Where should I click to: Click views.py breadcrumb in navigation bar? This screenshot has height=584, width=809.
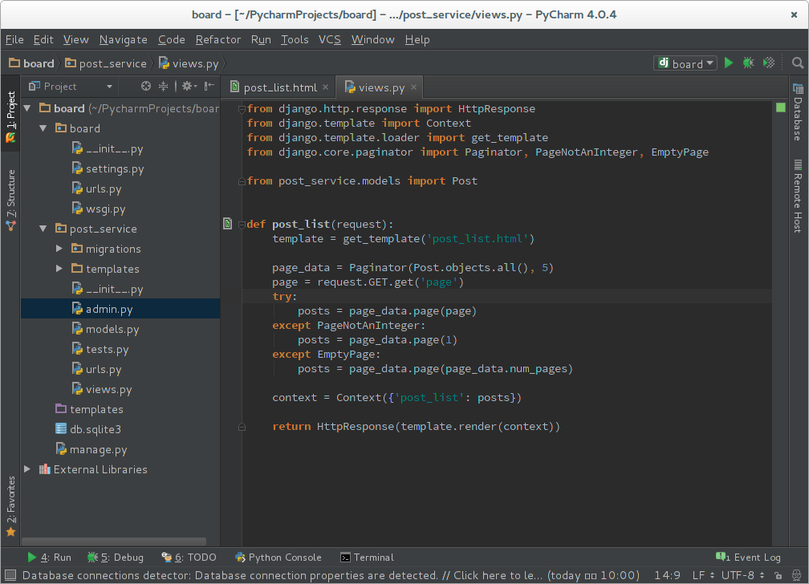coord(189,63)
